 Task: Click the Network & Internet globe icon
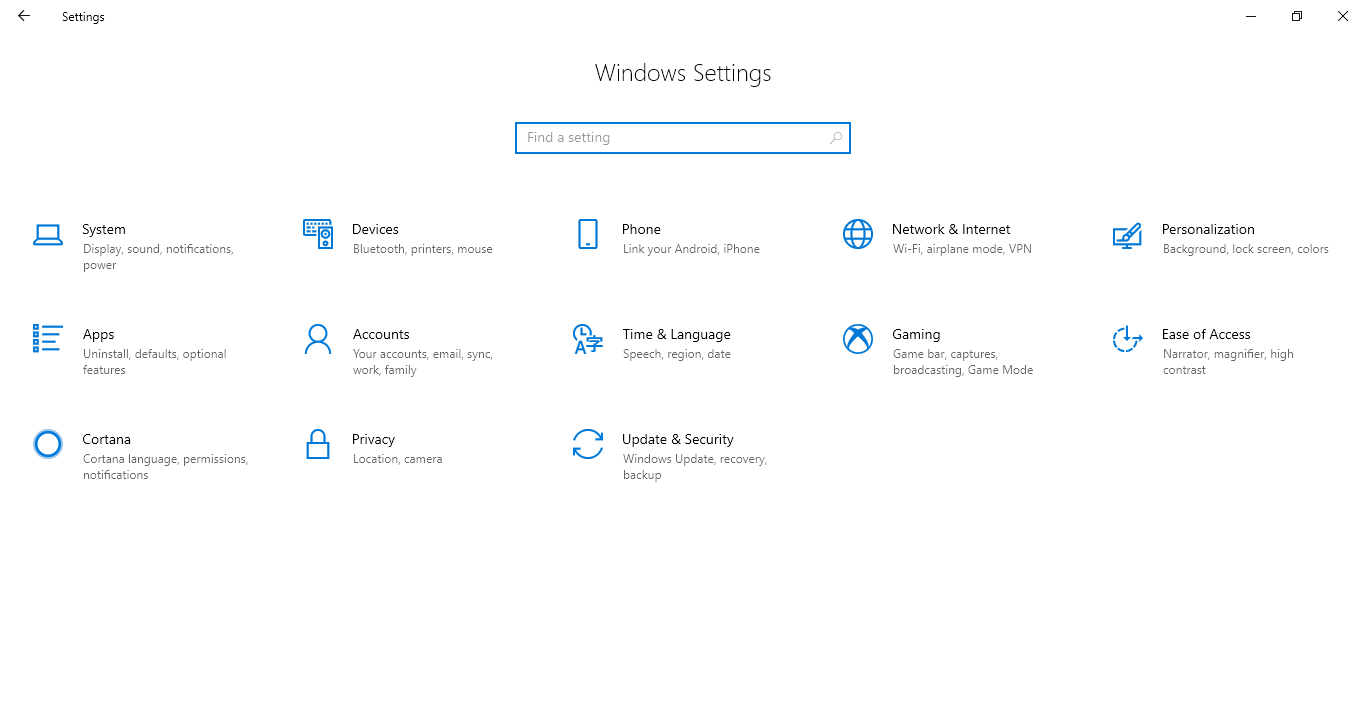point(858,234)
